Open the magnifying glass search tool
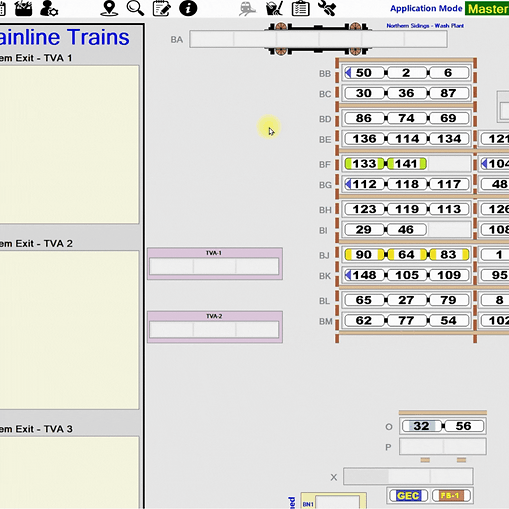 tap(135, 8)
